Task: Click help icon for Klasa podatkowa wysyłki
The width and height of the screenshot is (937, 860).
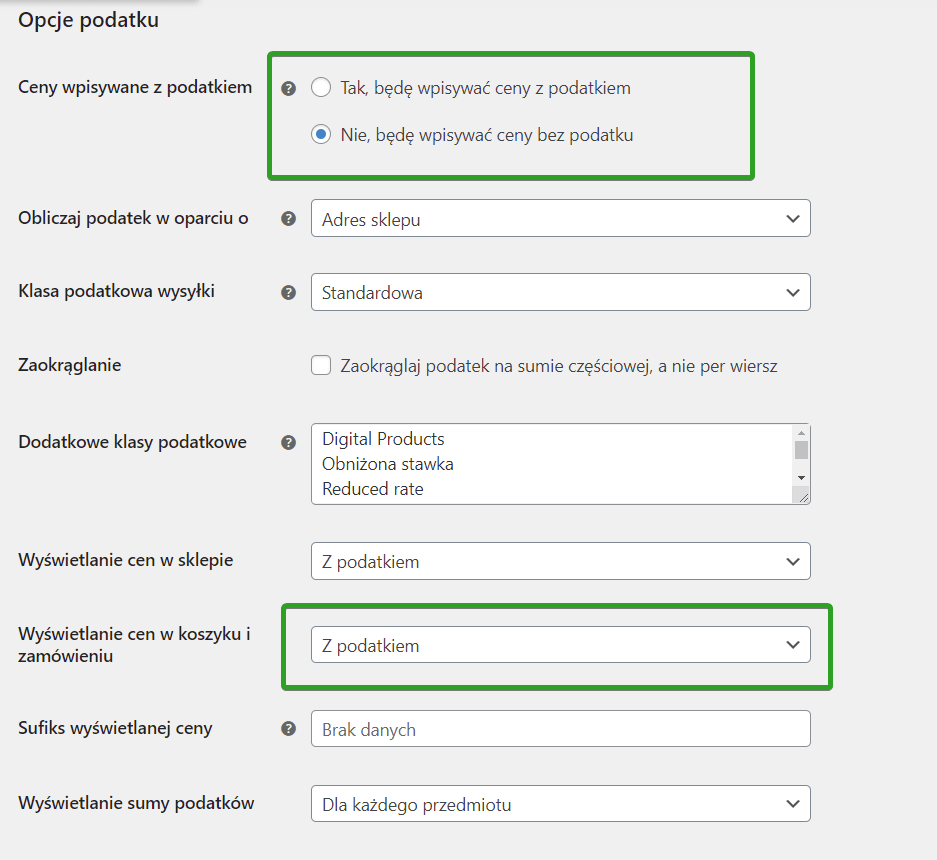Action: click(289, 293)
